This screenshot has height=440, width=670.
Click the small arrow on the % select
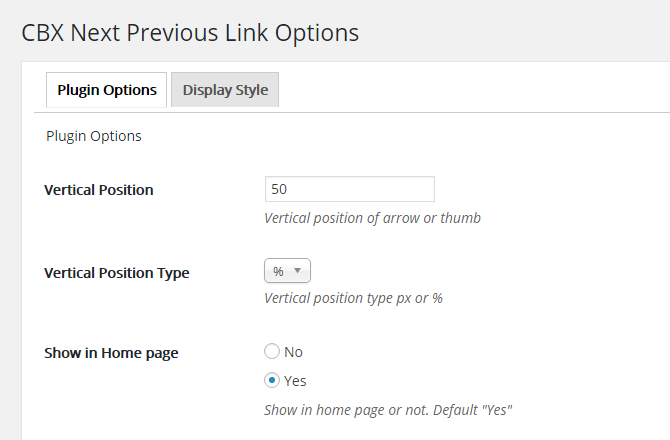pyautogui.click(x=298, y=271)
